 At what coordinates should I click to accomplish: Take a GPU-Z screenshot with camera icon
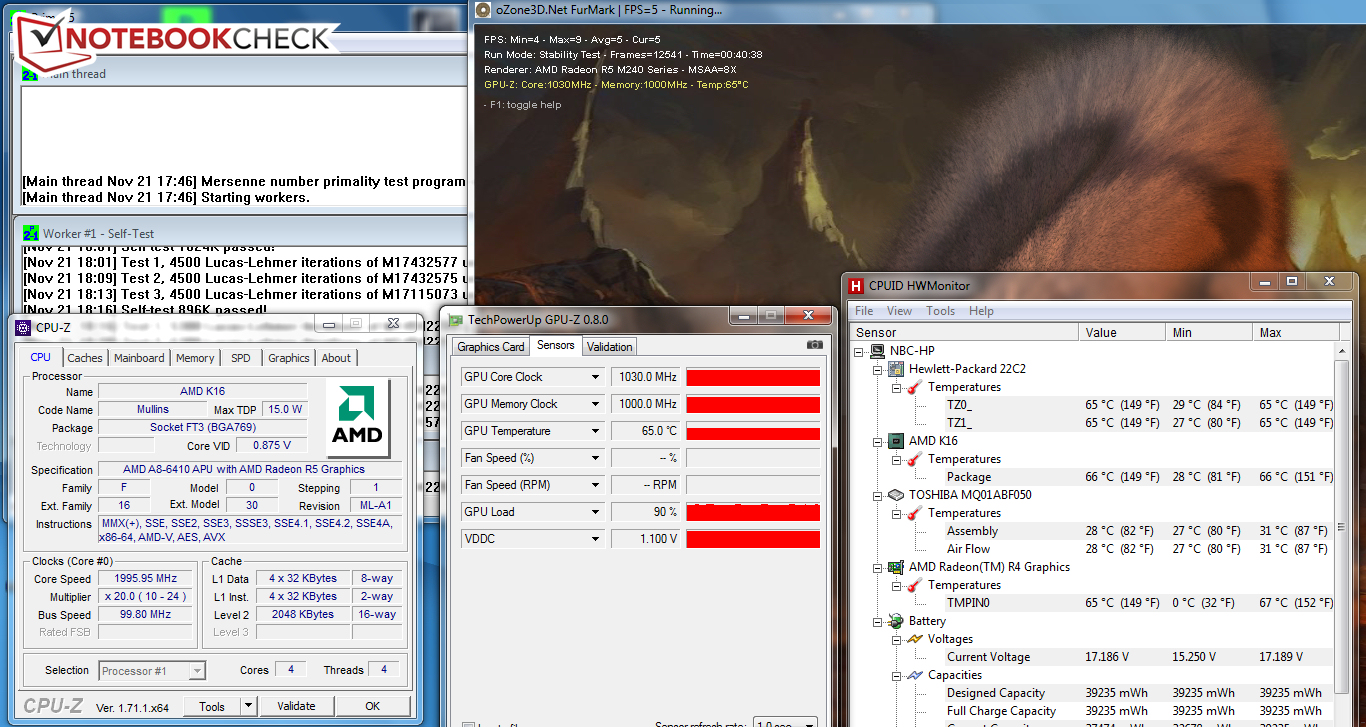pyautogui.click(x=814, y=345)
